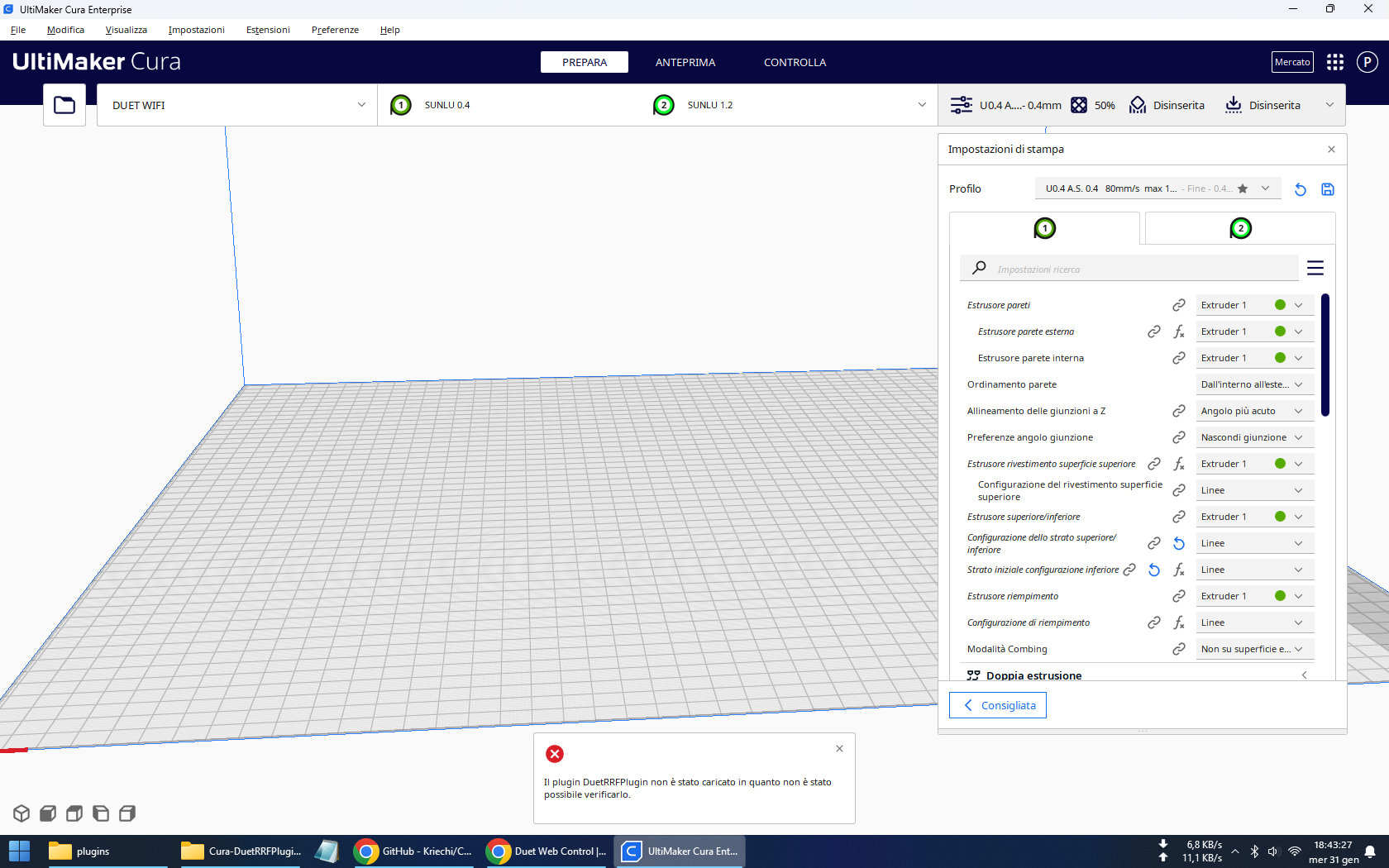Open the file folder icon button
The width and height of the screenshot is (1389, 868).
(64, 105)
